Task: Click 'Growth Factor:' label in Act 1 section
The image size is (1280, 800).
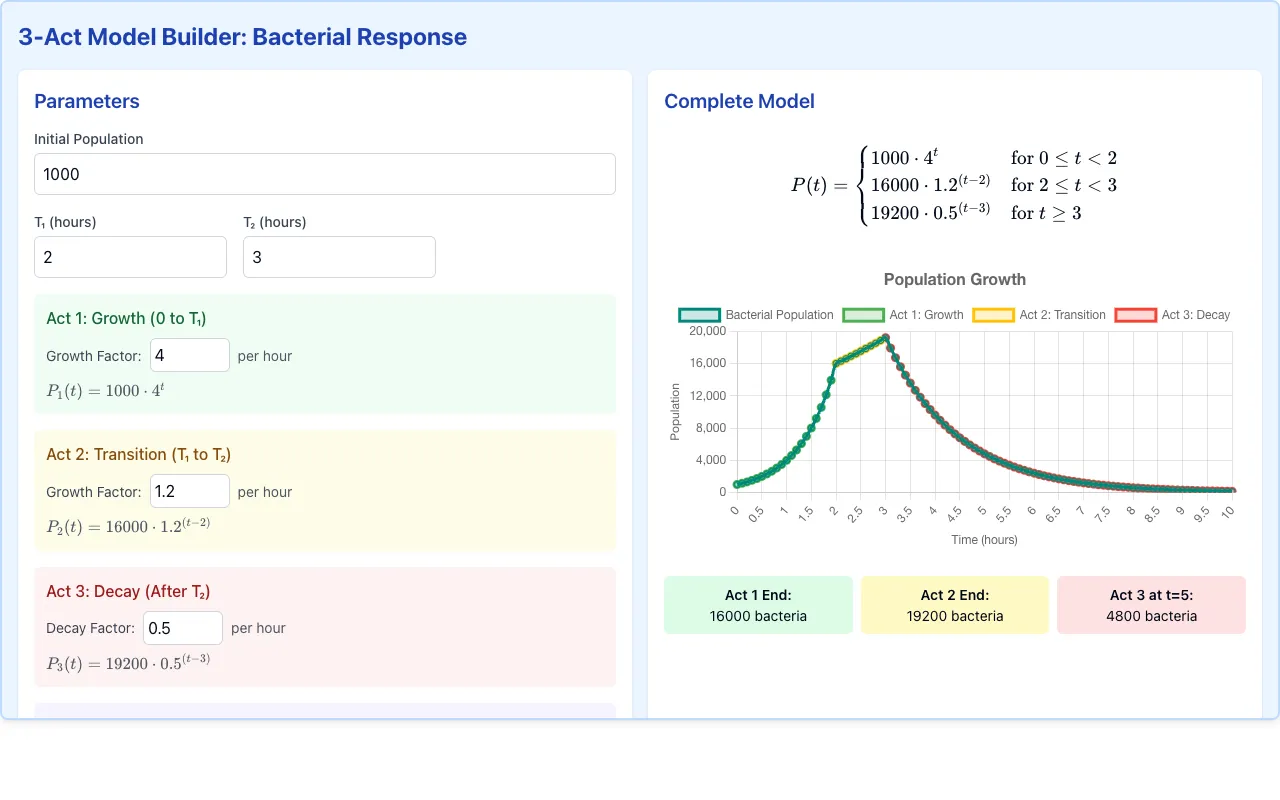Action: coord(94,356)
